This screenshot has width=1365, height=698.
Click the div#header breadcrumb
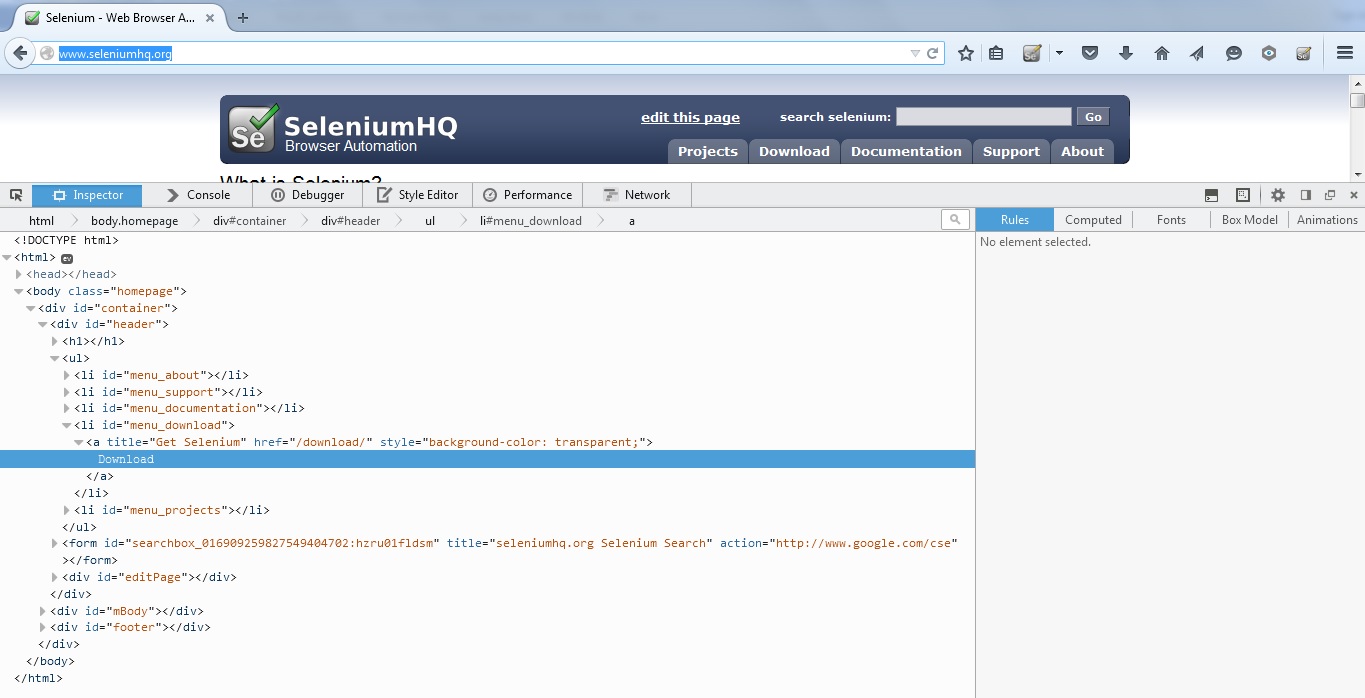(350, 221)
